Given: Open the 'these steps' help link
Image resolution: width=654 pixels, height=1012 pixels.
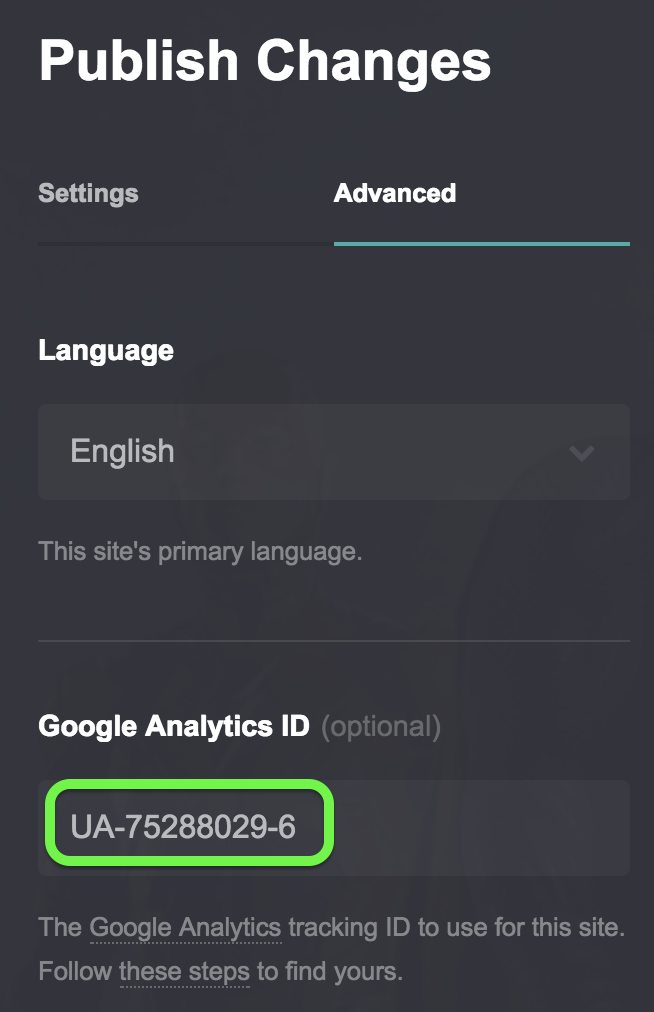Looking at the screenshot, I should [x=184, y=971].
